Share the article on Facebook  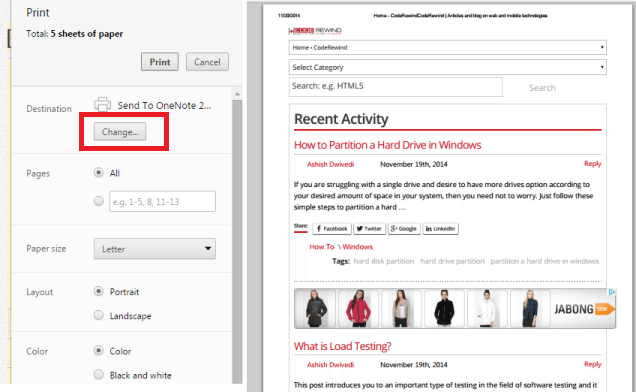pyautogui.click(x=332, y=228)
